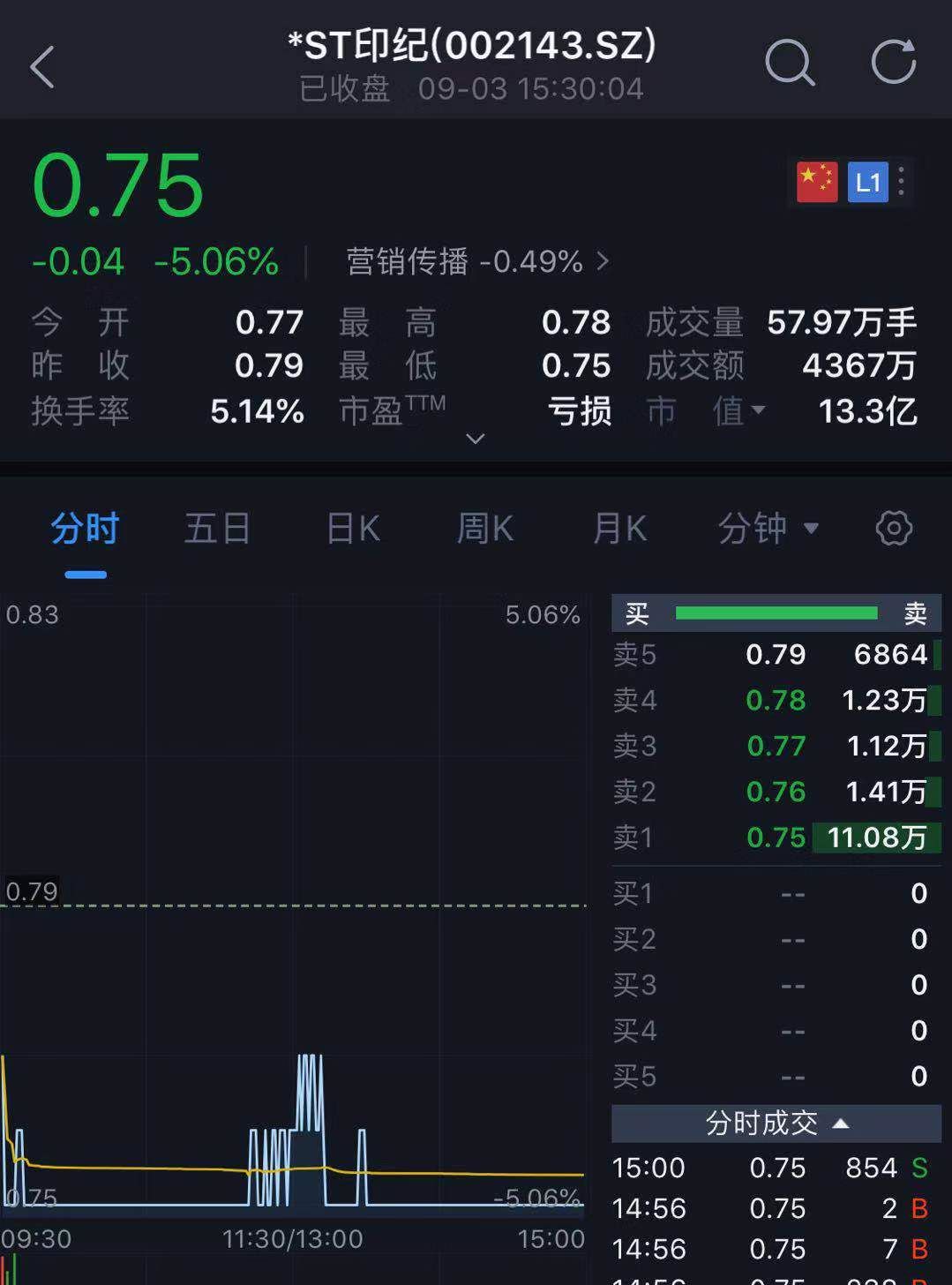This screenshot has height=1285, width=952.
Task: Go back with the left arrow icon
Action: pyautogui.click(x=42, y=67)
